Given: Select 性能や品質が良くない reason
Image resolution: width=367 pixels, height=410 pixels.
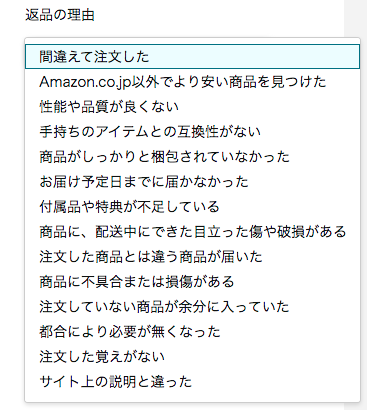Looking at the screenshot, I should click(x=192, y=107).
